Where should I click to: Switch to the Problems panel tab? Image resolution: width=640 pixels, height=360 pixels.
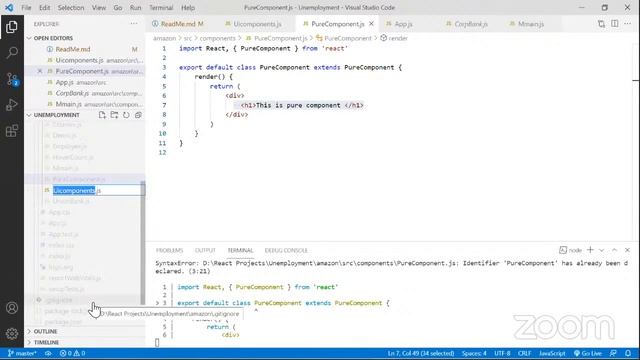[x=169, y=250]
